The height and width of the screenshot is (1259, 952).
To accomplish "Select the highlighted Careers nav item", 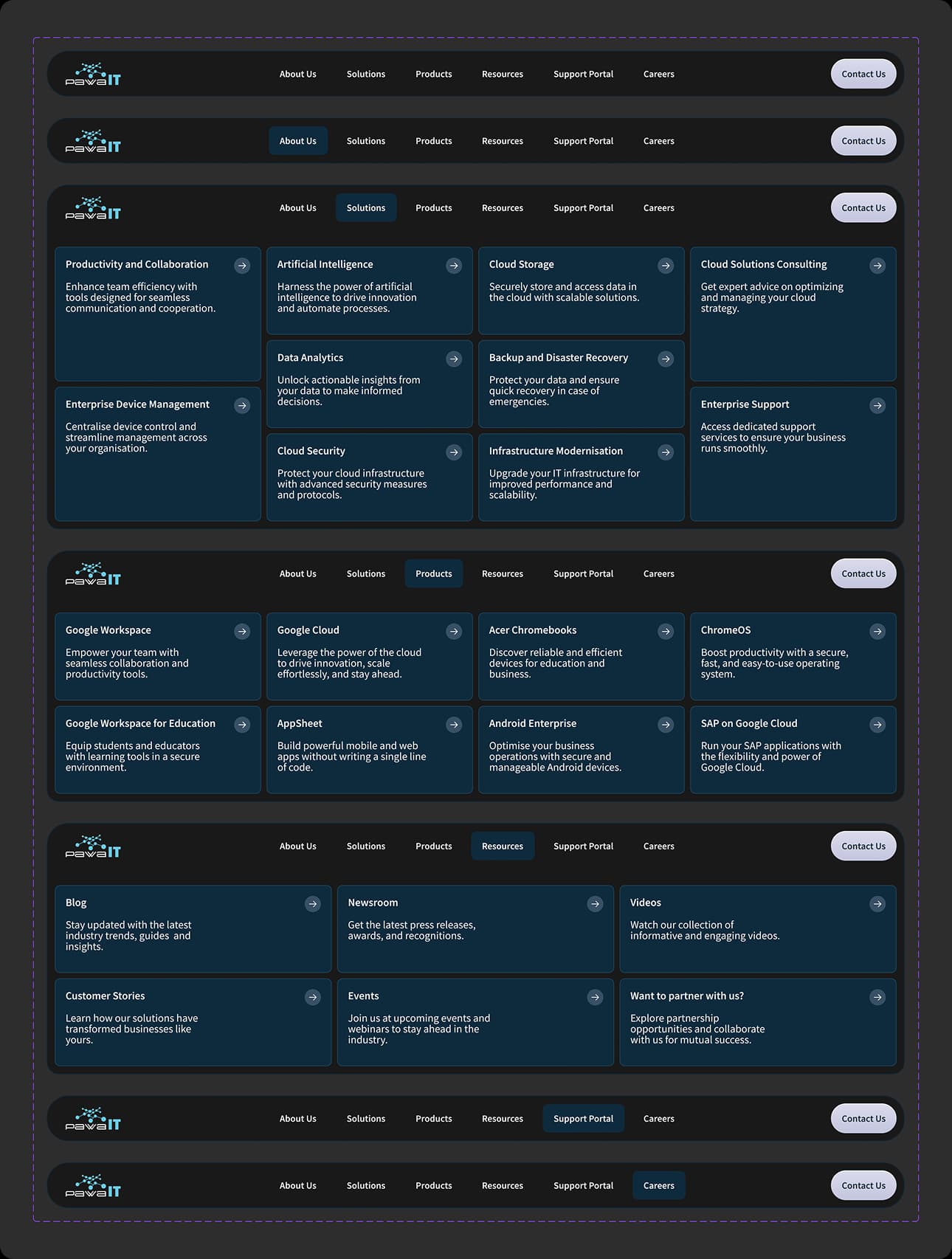I will 658,1186.
